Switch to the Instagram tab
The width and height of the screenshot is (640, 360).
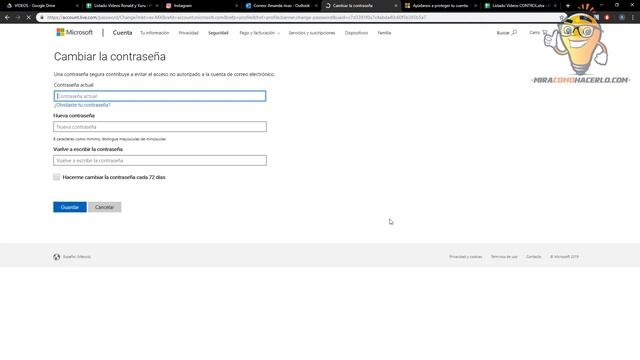182,6
